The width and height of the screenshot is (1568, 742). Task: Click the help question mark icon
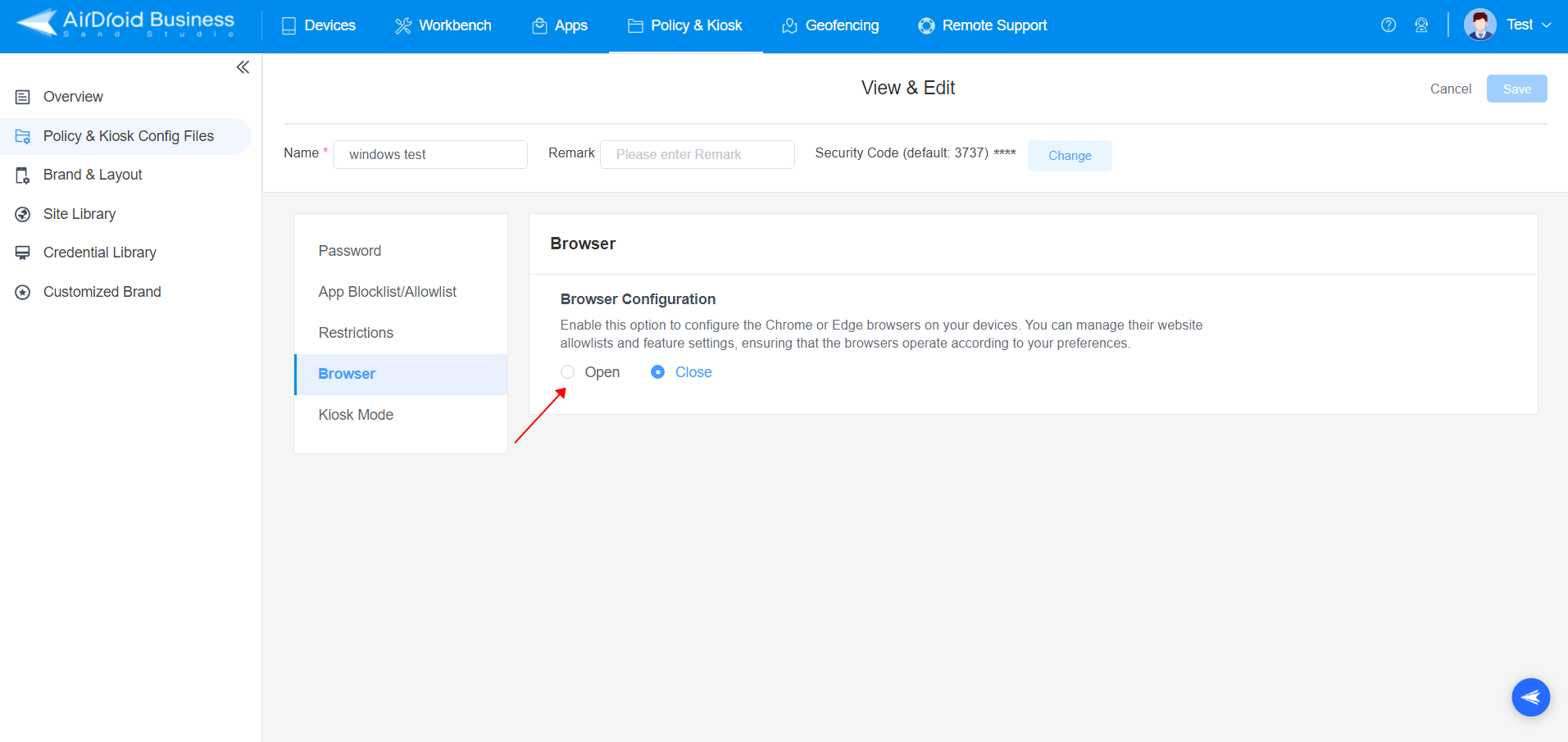pyautogui.click(x=1388, y=25)
